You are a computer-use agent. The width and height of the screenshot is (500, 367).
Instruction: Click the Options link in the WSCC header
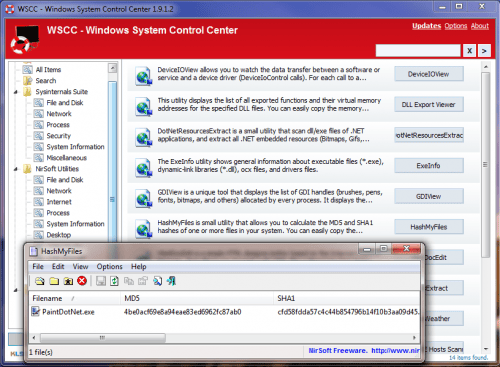pyautogui.click(x=456, y=26)
